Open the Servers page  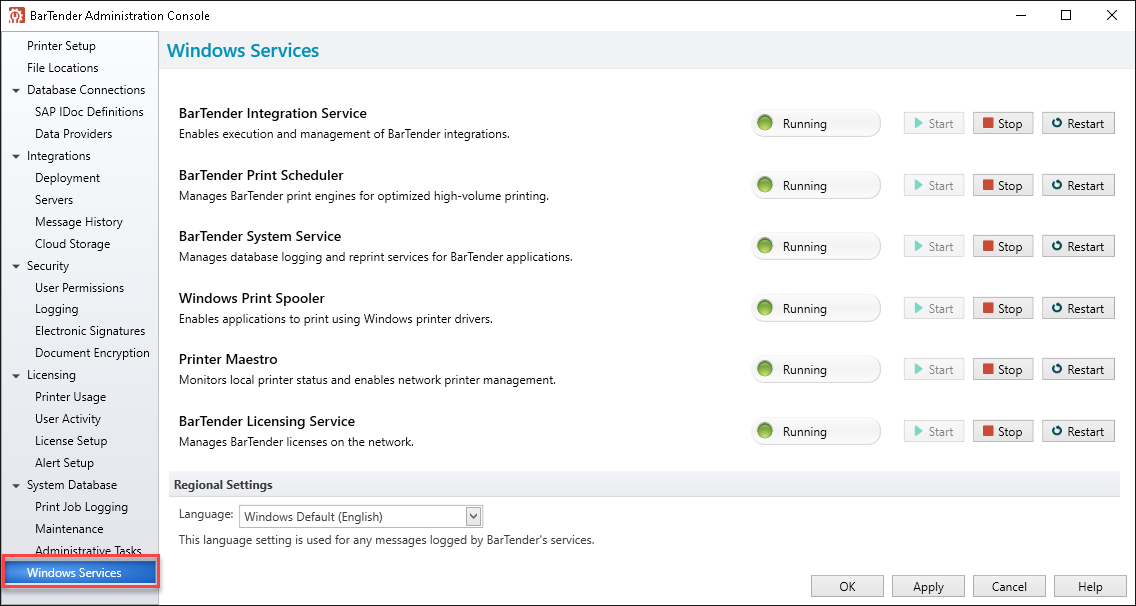click(54, 199)
